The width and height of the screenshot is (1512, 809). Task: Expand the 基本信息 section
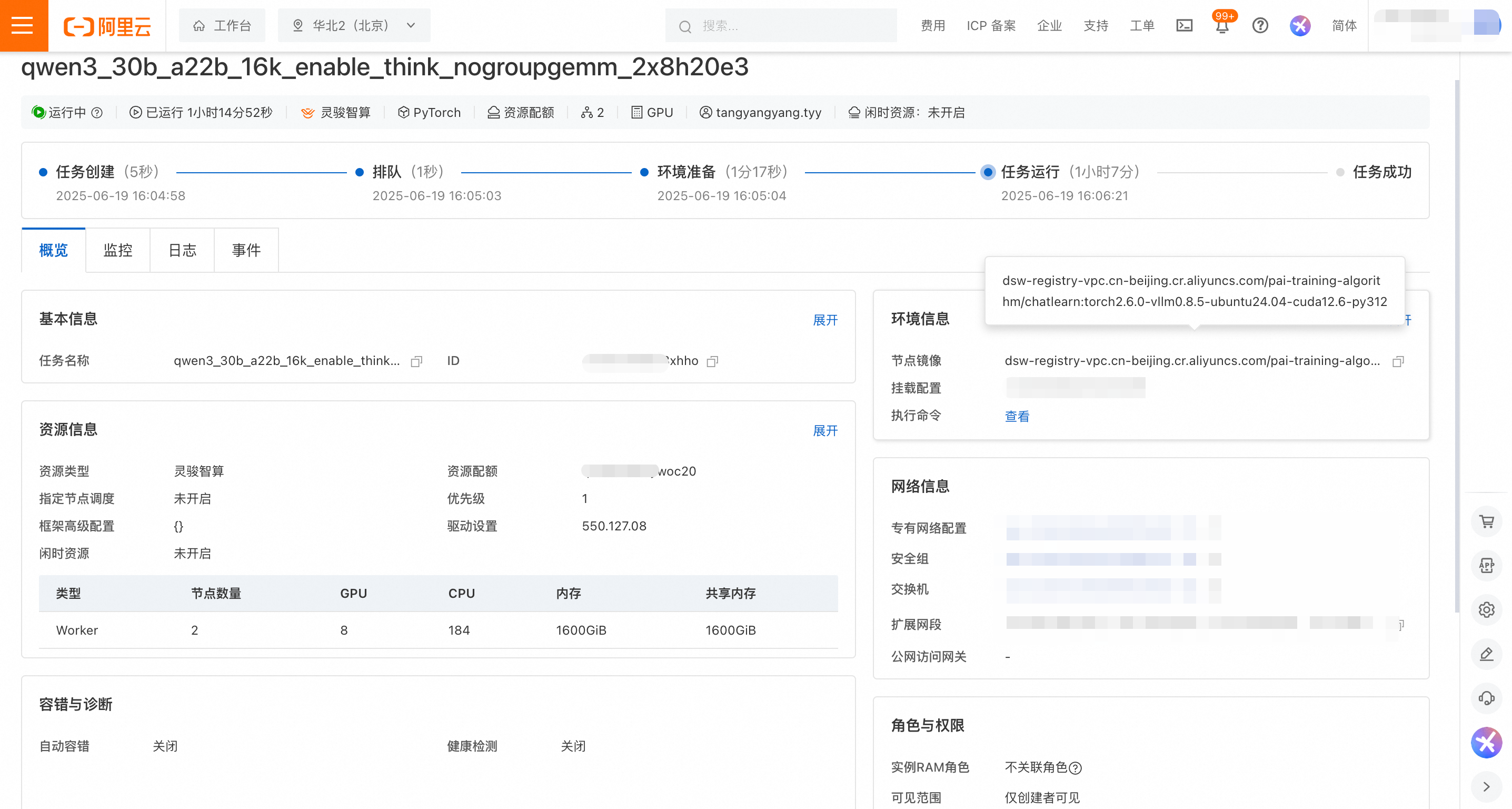click(824, 320)
